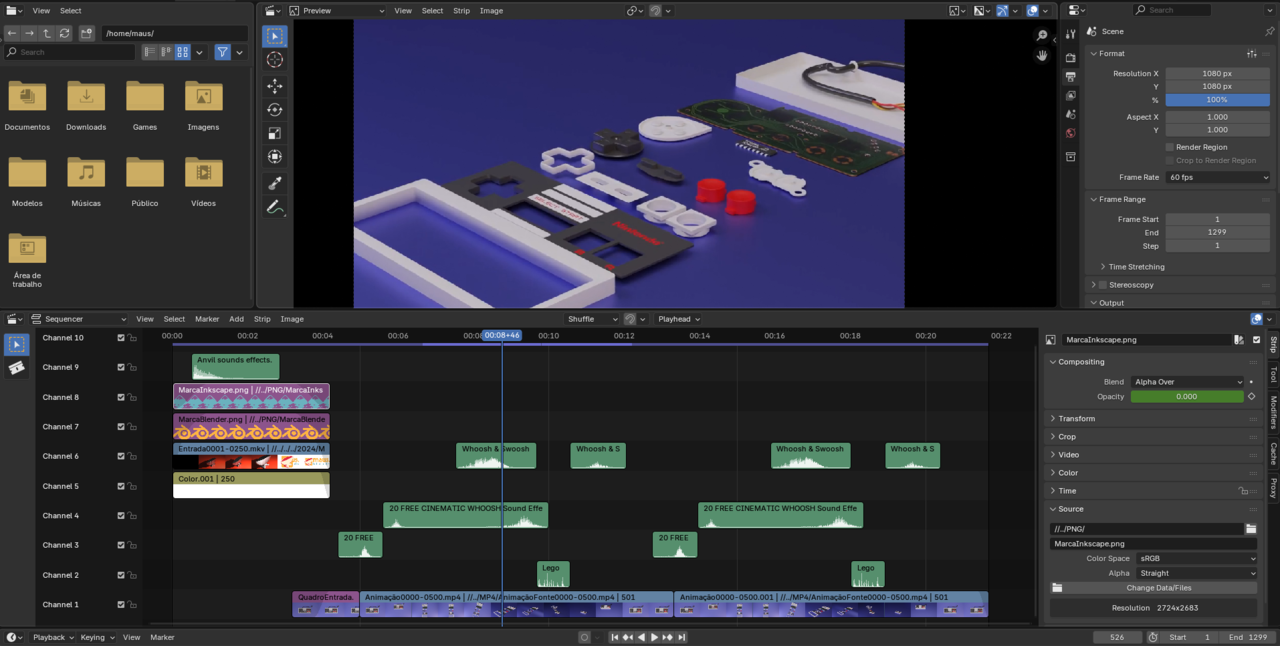This screenshot has width=1280, height=646.
Task: Open the Shuffle overlap mode dropdown
Action: (592, 319)
